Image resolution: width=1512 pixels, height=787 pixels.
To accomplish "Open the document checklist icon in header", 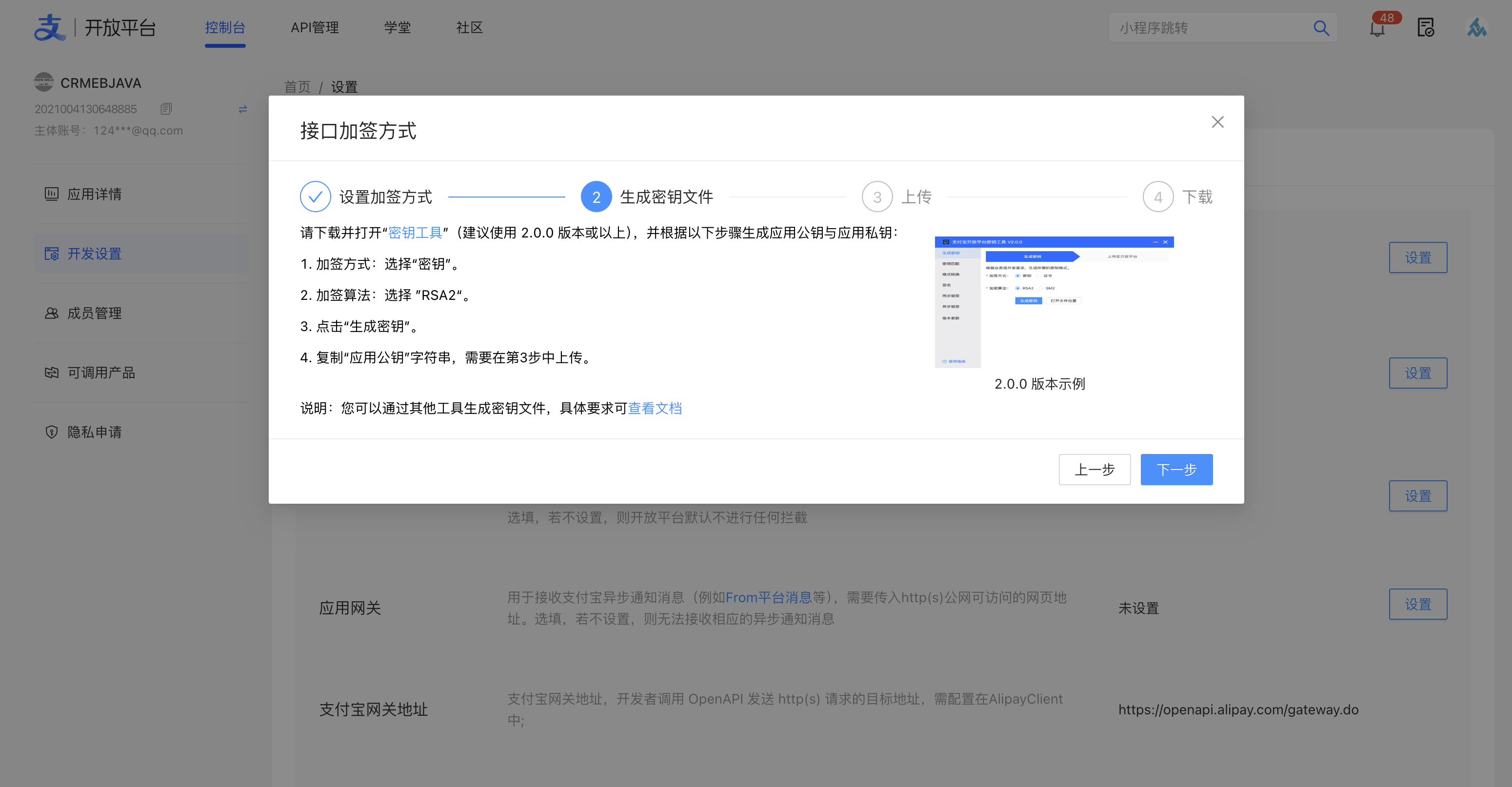I will point(1425,28).
